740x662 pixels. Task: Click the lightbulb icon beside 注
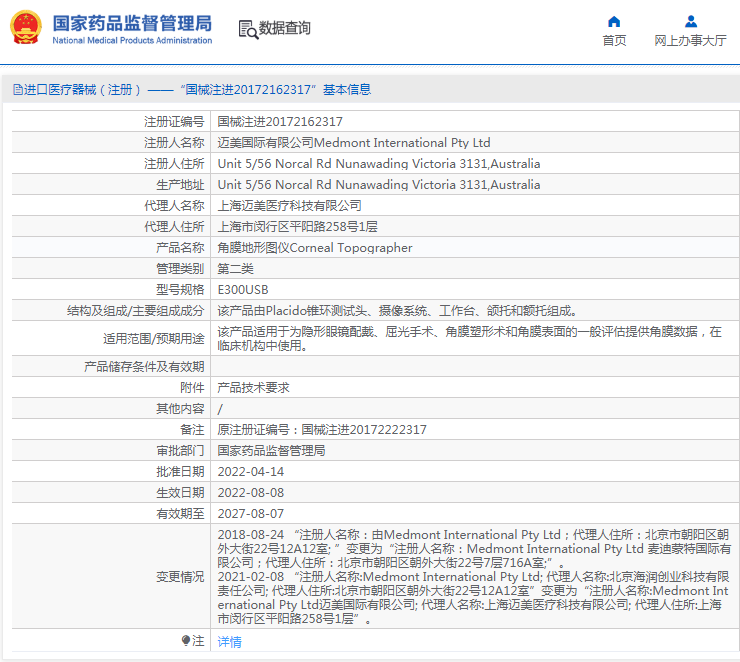pos(185,640)
